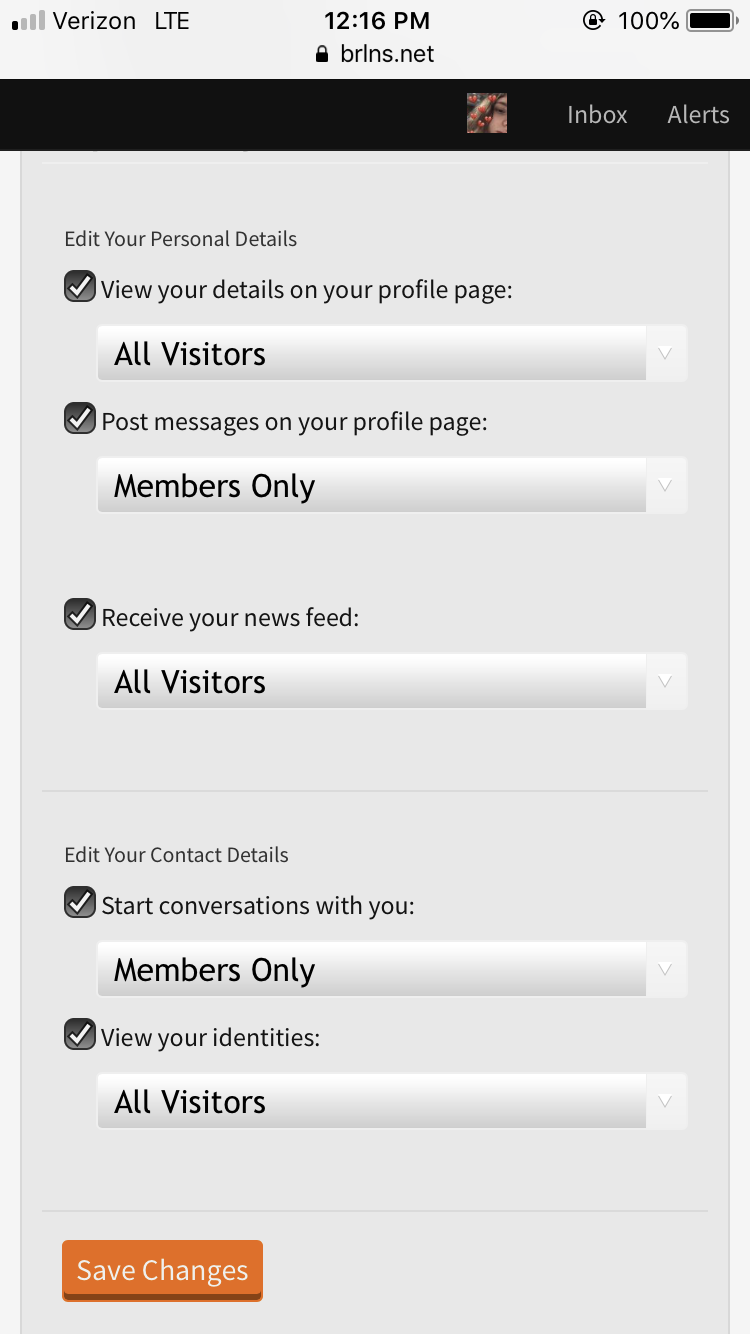750x1334 pixels.
Task: Tap the rotation lock icon in status bar
Action: (594, 20)
